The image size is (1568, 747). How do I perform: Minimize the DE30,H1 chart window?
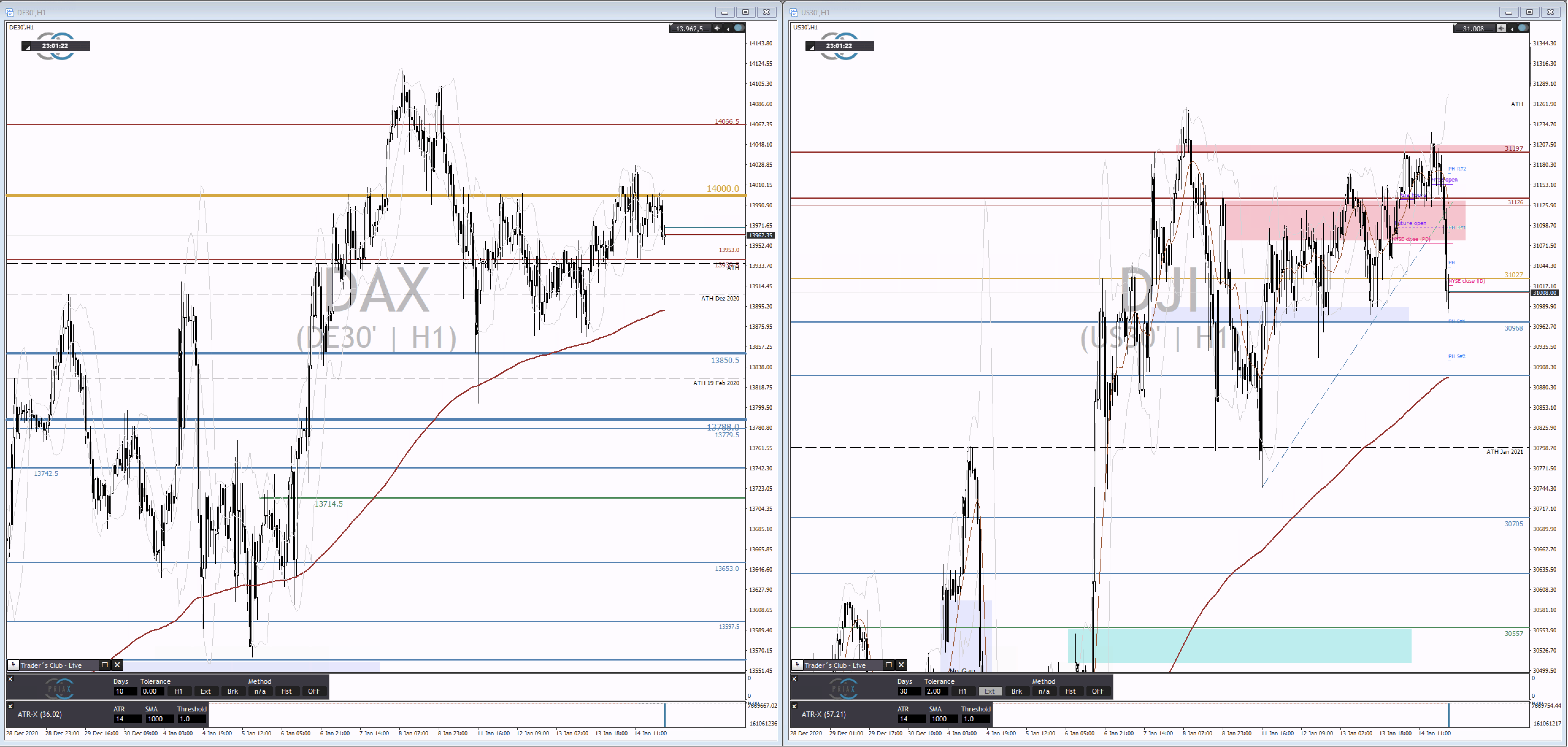724,12
